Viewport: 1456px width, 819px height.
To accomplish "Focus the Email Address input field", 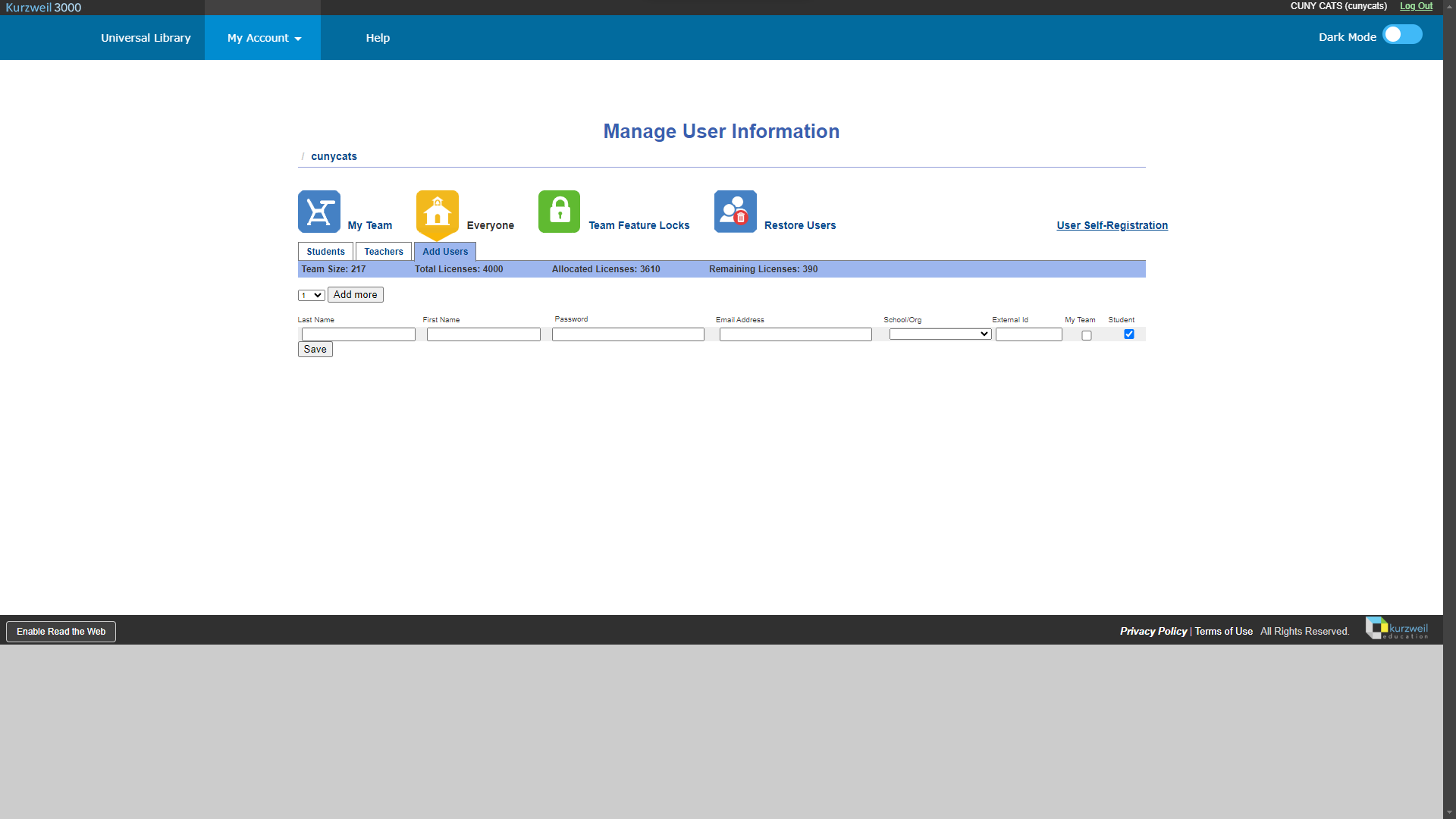I will coord(796,334).
